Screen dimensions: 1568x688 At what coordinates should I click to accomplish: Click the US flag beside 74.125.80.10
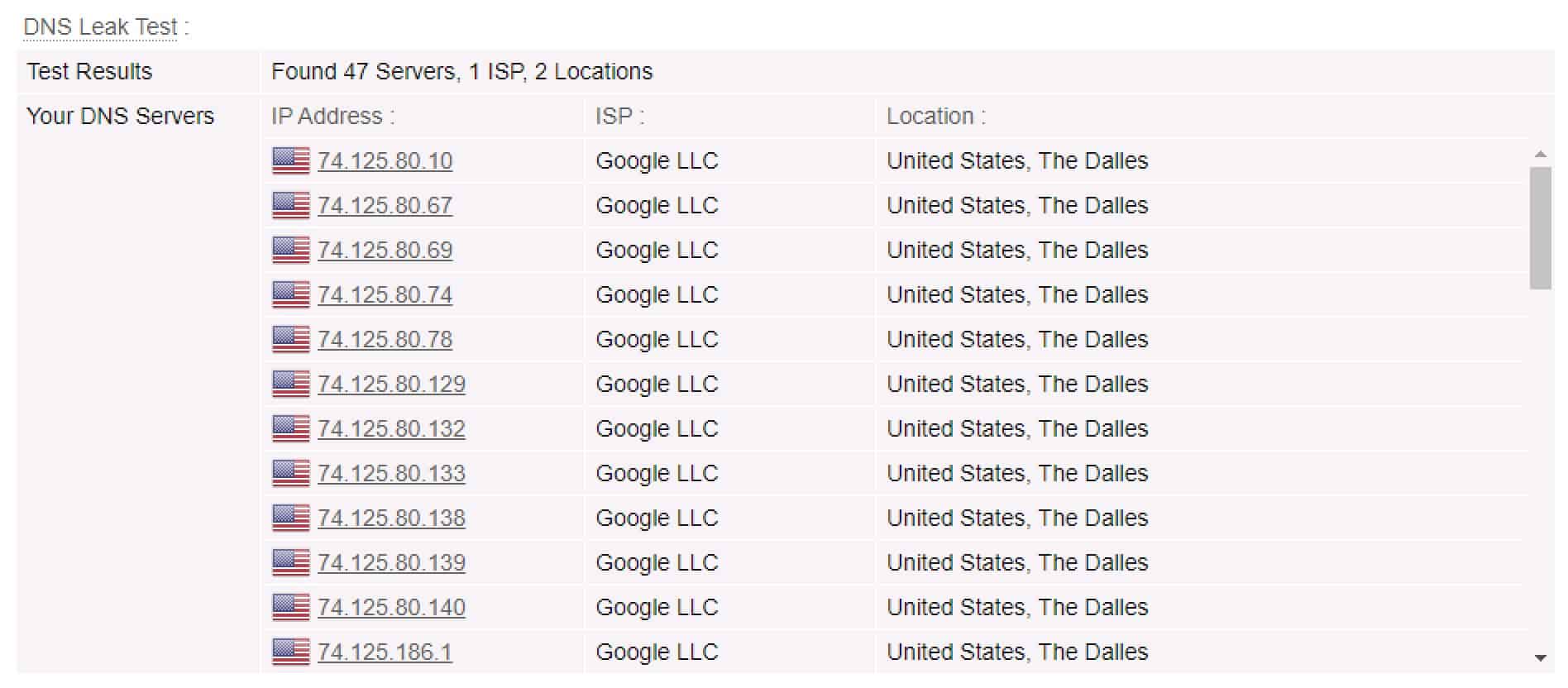point(290,160)
